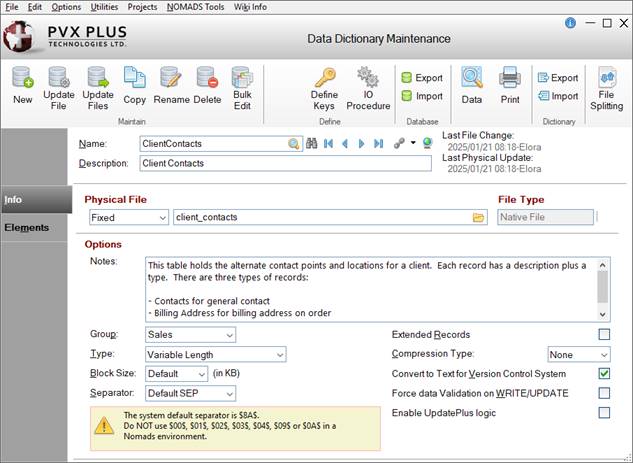Click the Bulk Edit icon
633x463 pixels.
(241, 80)
